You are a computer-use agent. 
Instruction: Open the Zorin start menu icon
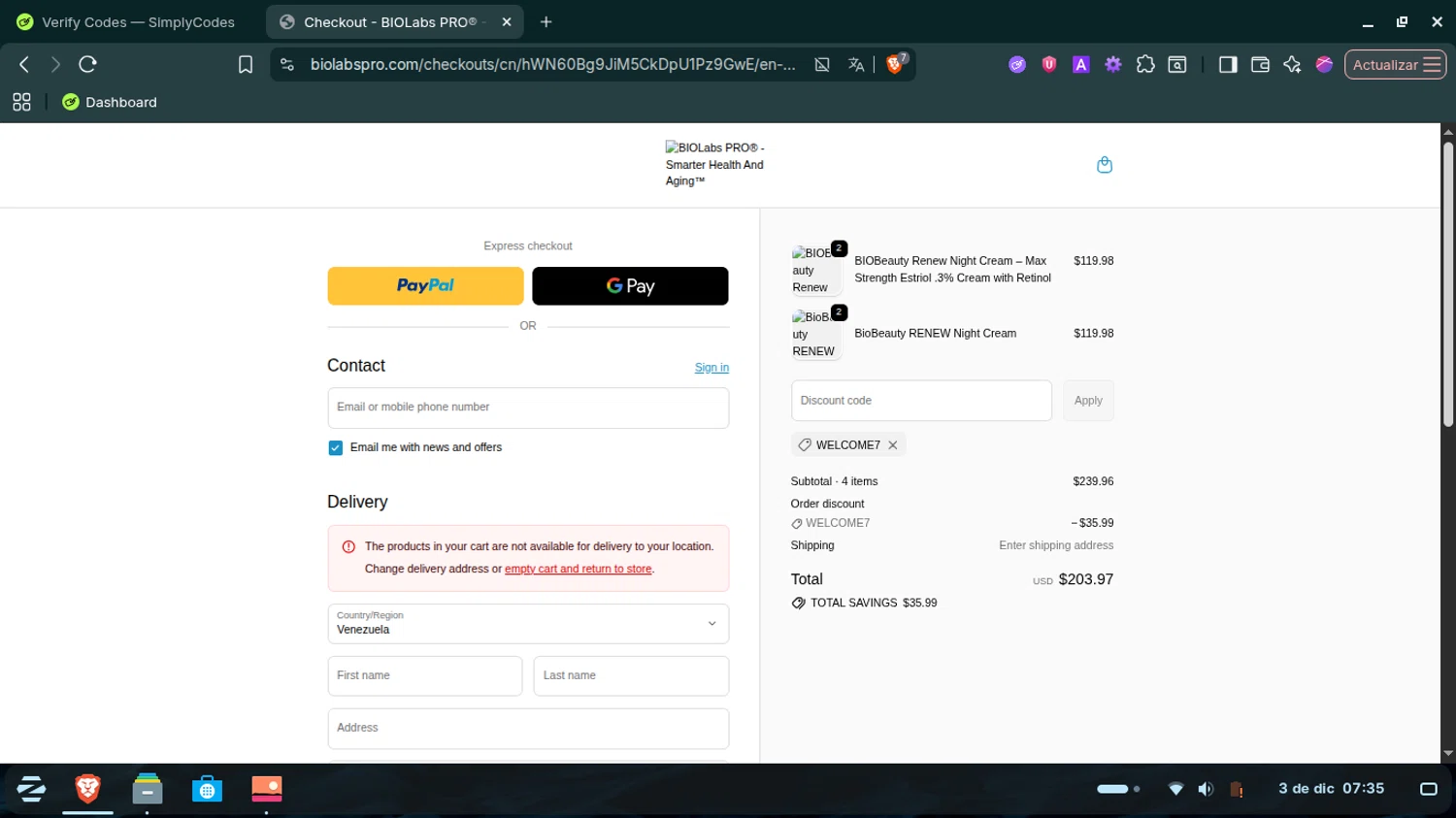click(x=31, y=788)
